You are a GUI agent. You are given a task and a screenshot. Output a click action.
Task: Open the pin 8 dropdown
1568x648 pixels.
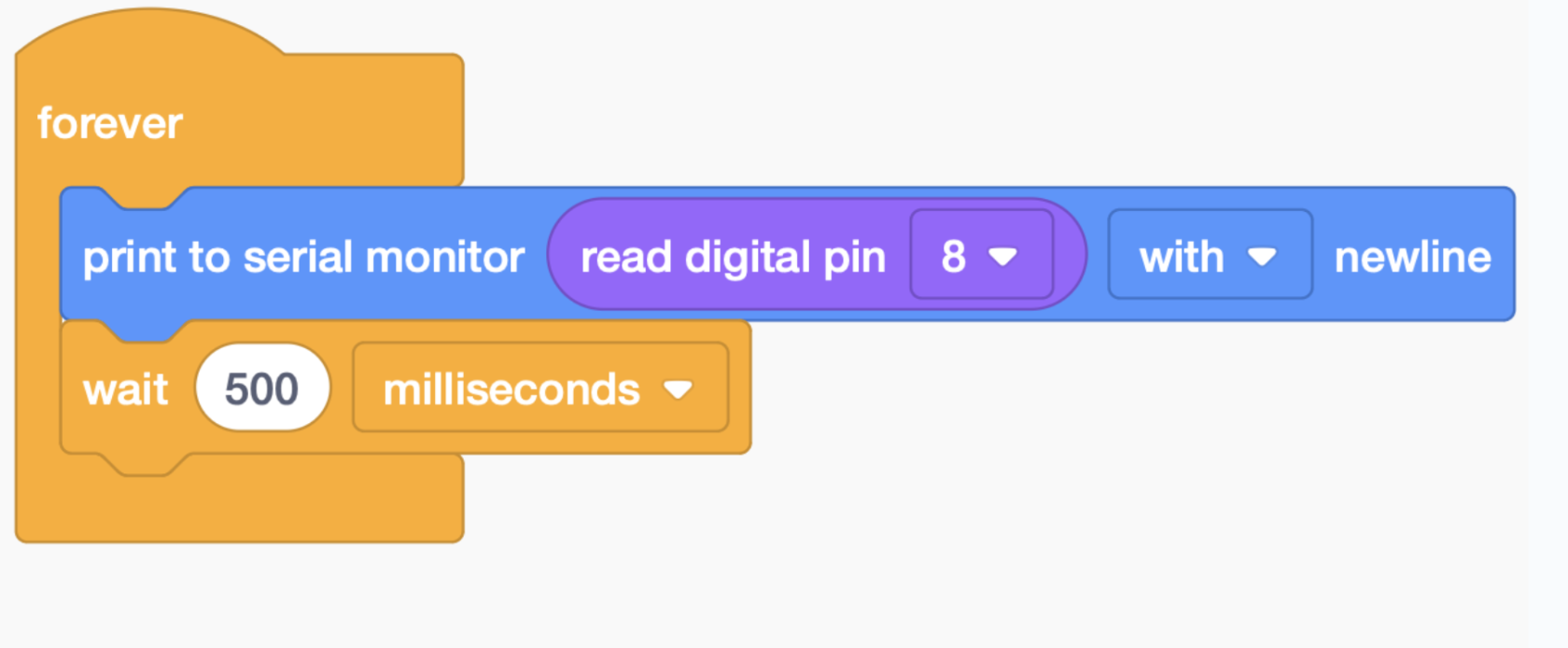(x=982, y=255)
